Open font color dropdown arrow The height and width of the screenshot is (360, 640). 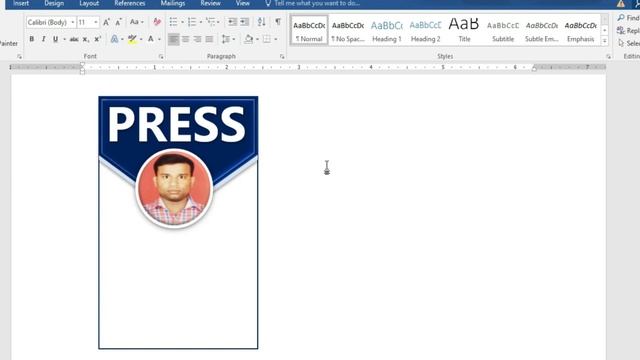[159, 39]
